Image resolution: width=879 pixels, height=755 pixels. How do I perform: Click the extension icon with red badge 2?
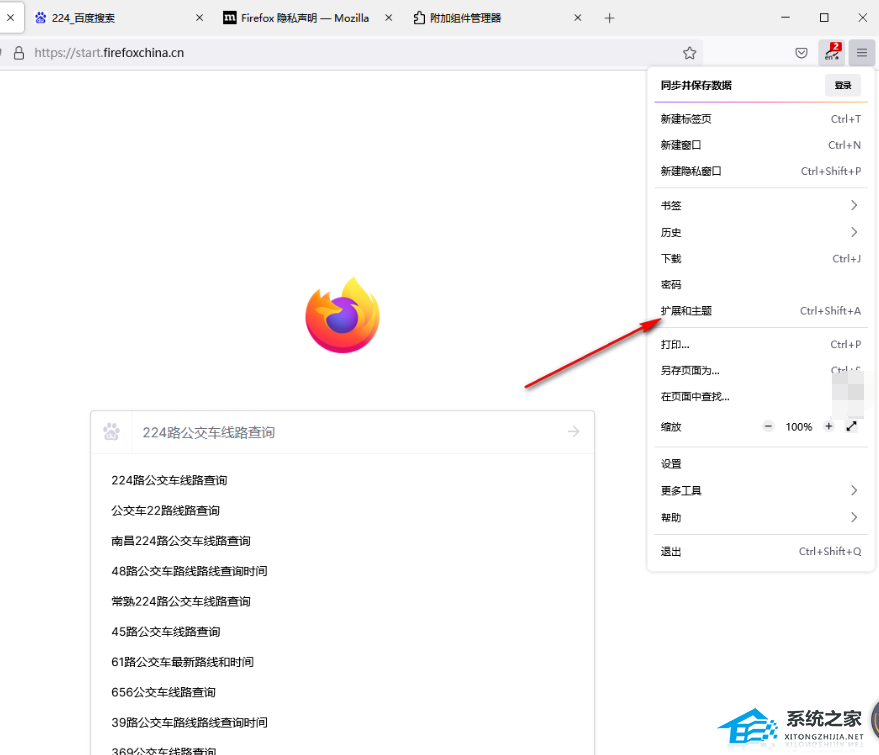[832, 53]
